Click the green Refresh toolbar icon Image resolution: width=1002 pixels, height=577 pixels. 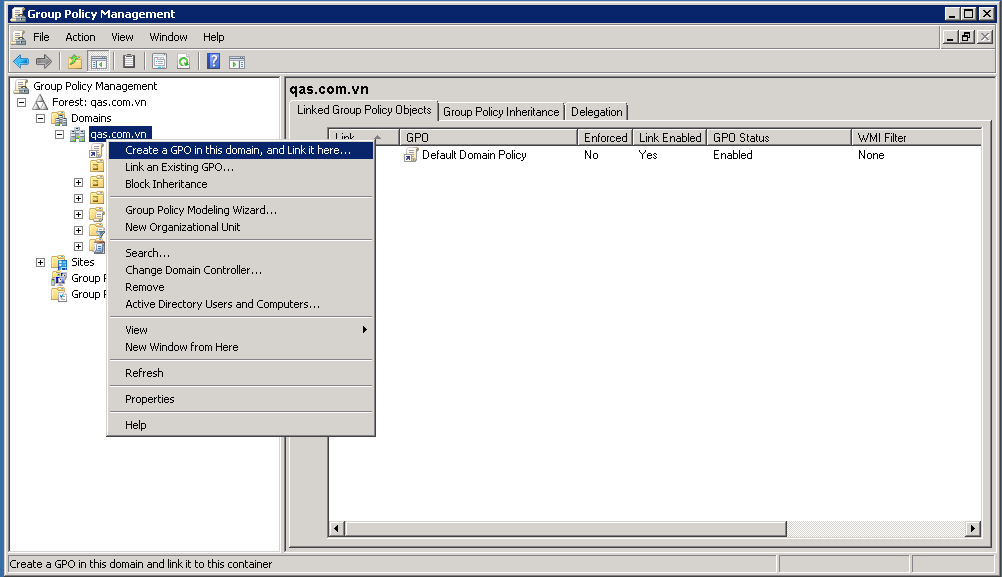[184, 62]
